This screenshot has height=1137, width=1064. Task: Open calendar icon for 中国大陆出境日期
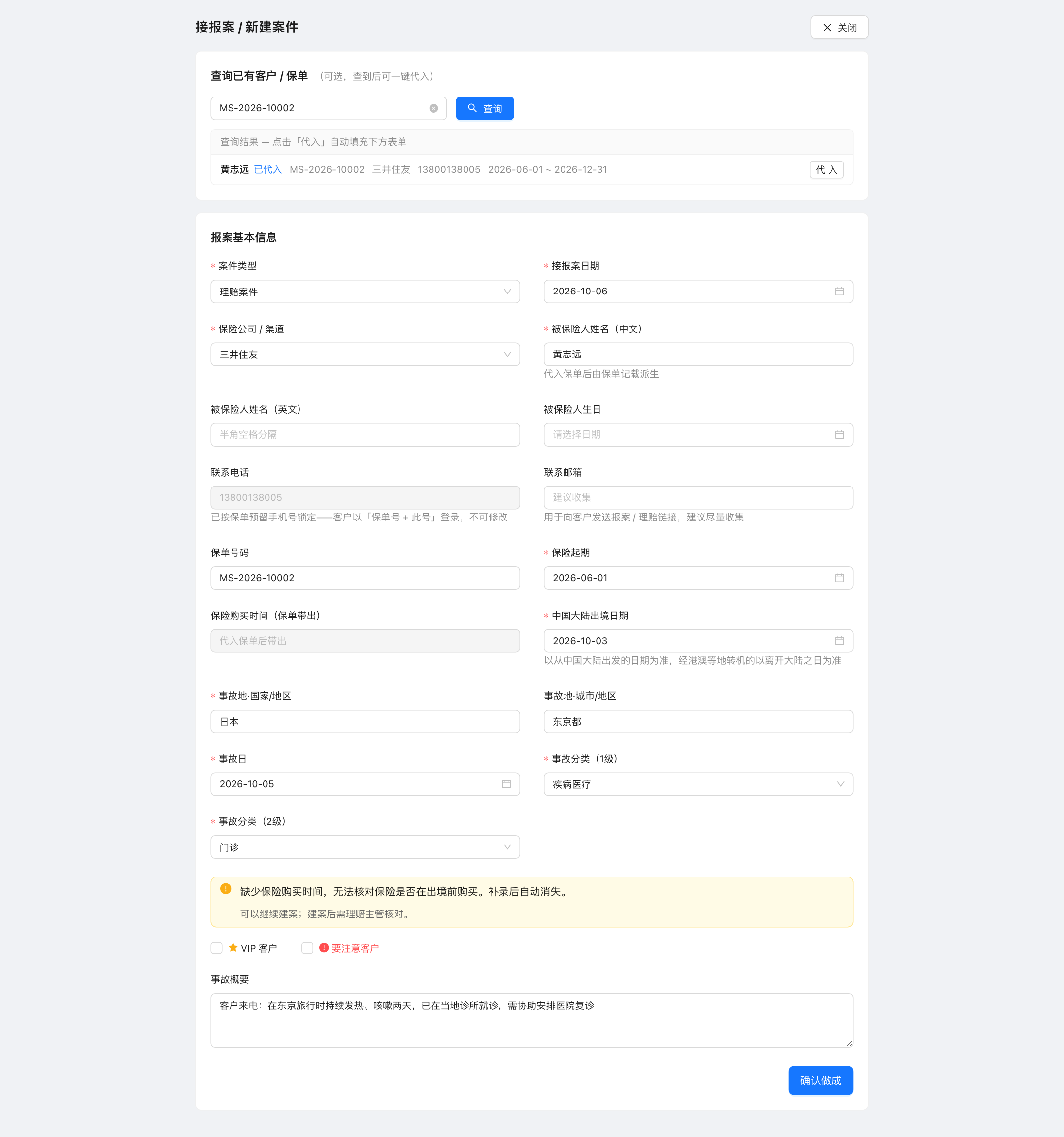point(839,641)
